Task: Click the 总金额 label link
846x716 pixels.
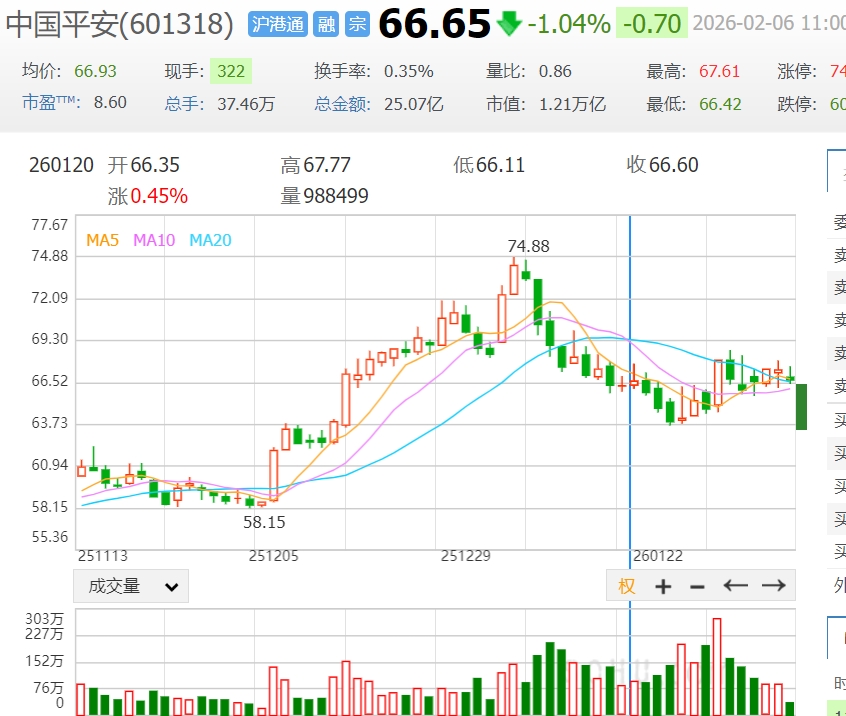Action: point(343,104)
